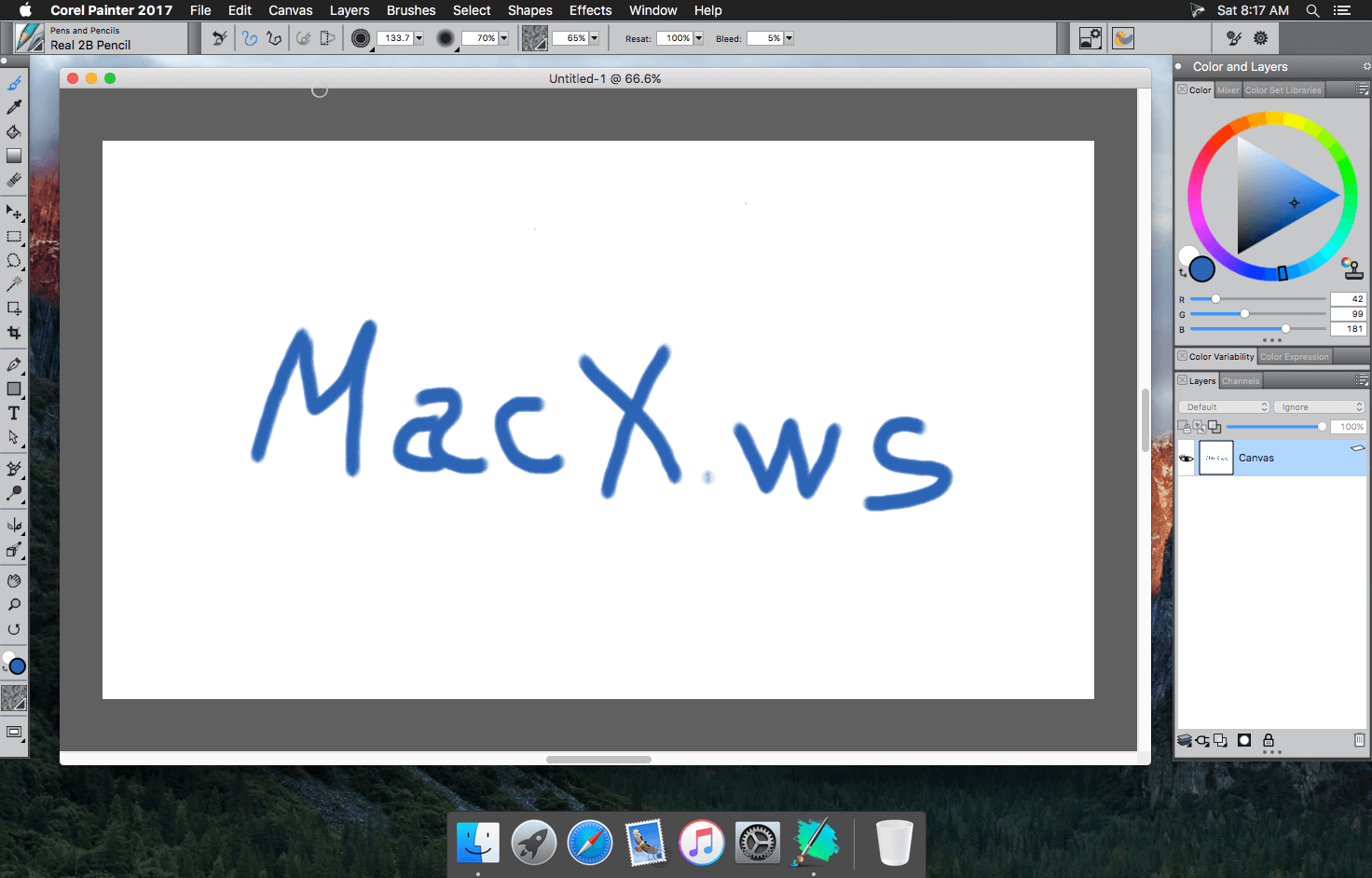Select the Magic Wand tool
Image resolution: width=1372 pixels, height=878 pixels.
click(x=14, y=284)
